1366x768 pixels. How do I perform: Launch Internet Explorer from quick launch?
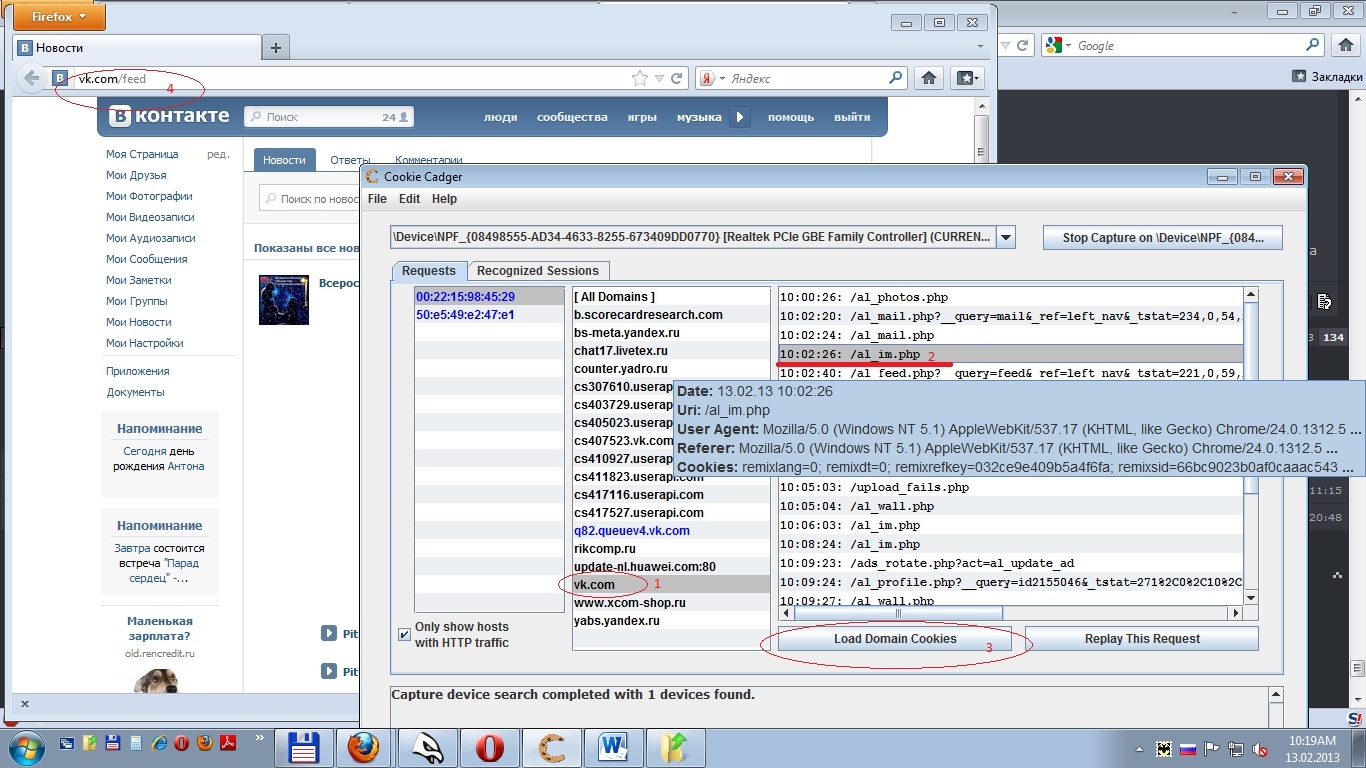coord(159,743)
